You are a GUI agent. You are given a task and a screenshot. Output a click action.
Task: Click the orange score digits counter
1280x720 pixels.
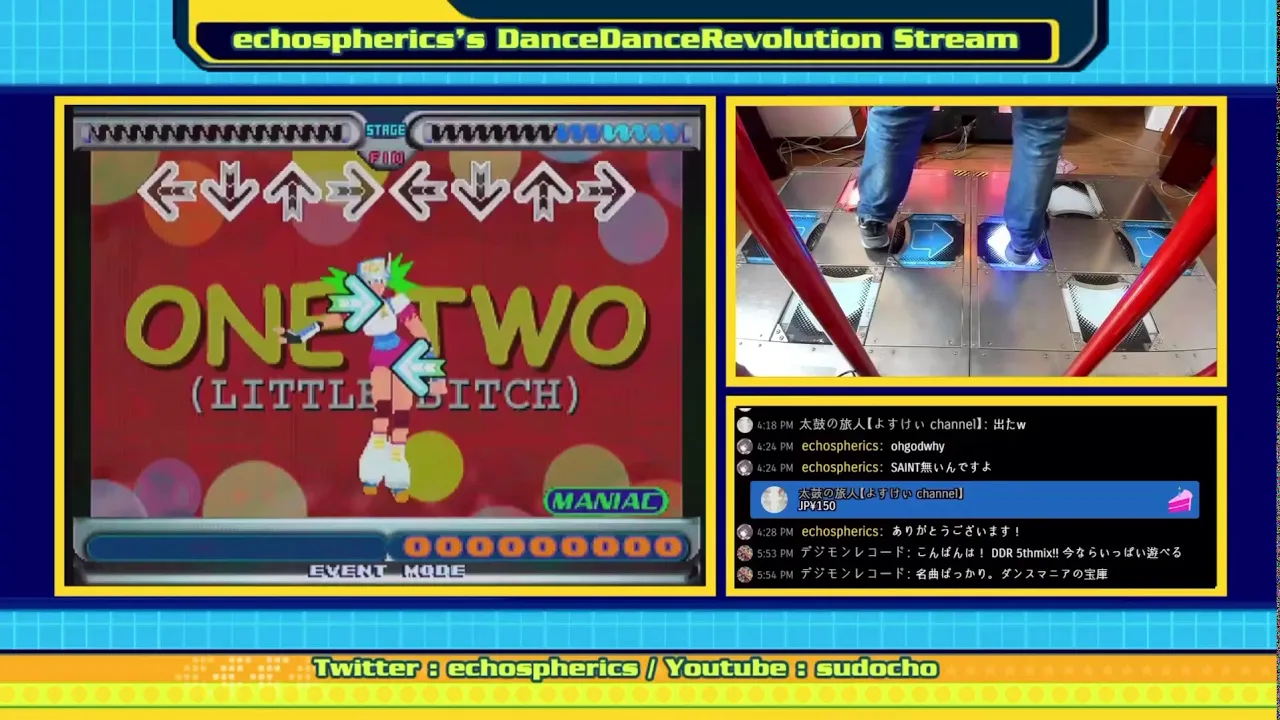click(x=542, y=546)
